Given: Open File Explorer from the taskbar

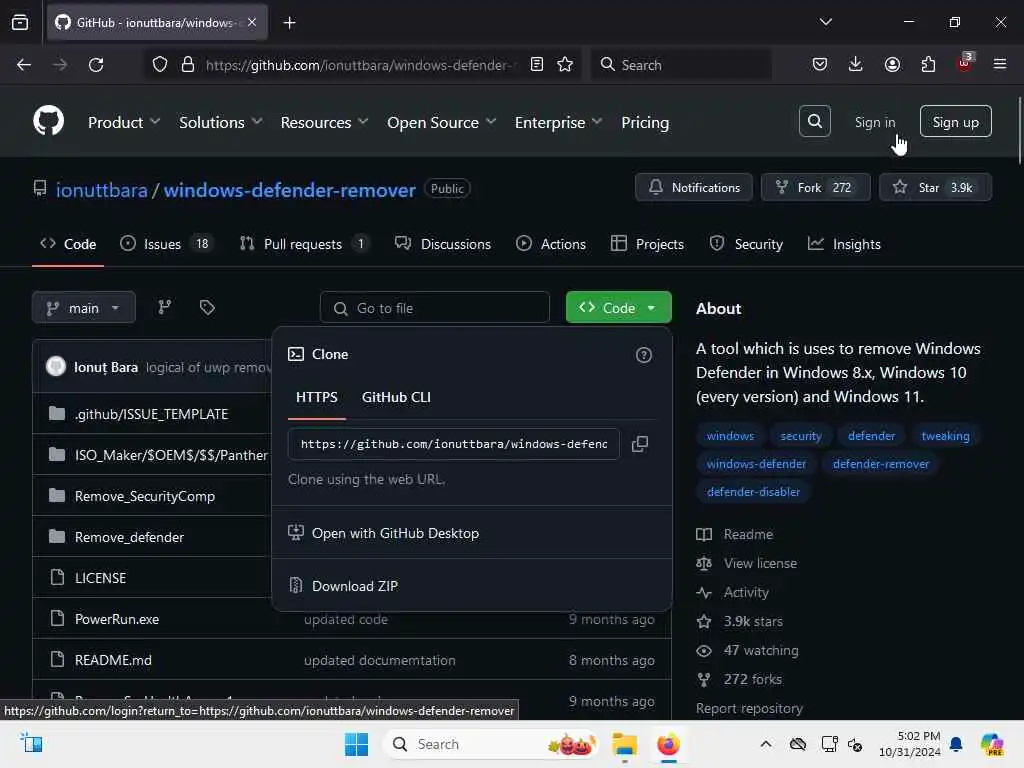Looking at the screenshot, I should pos(624,744).
